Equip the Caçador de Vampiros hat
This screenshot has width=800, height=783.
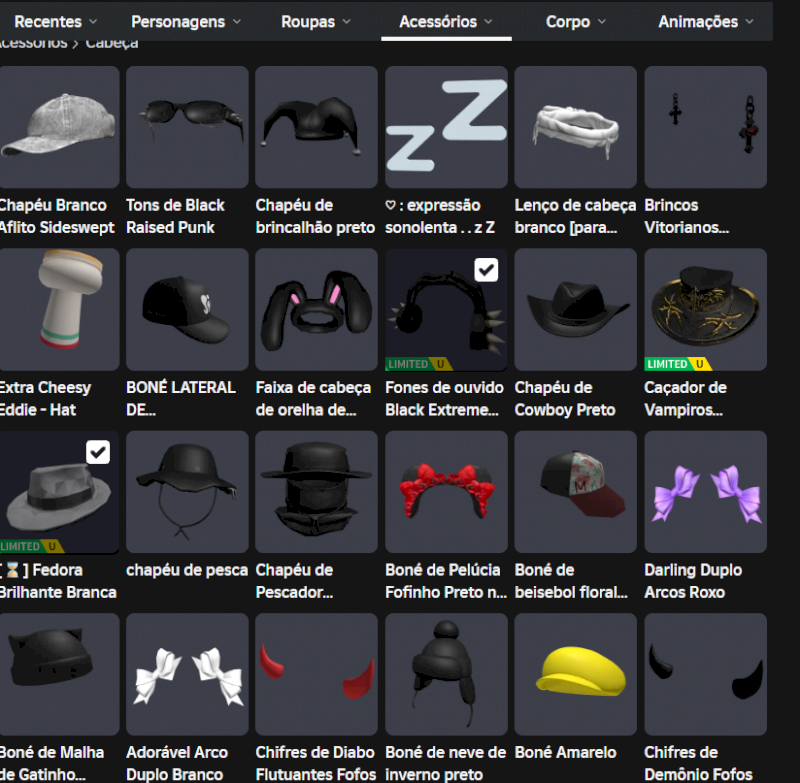click(x=706, y=310)
